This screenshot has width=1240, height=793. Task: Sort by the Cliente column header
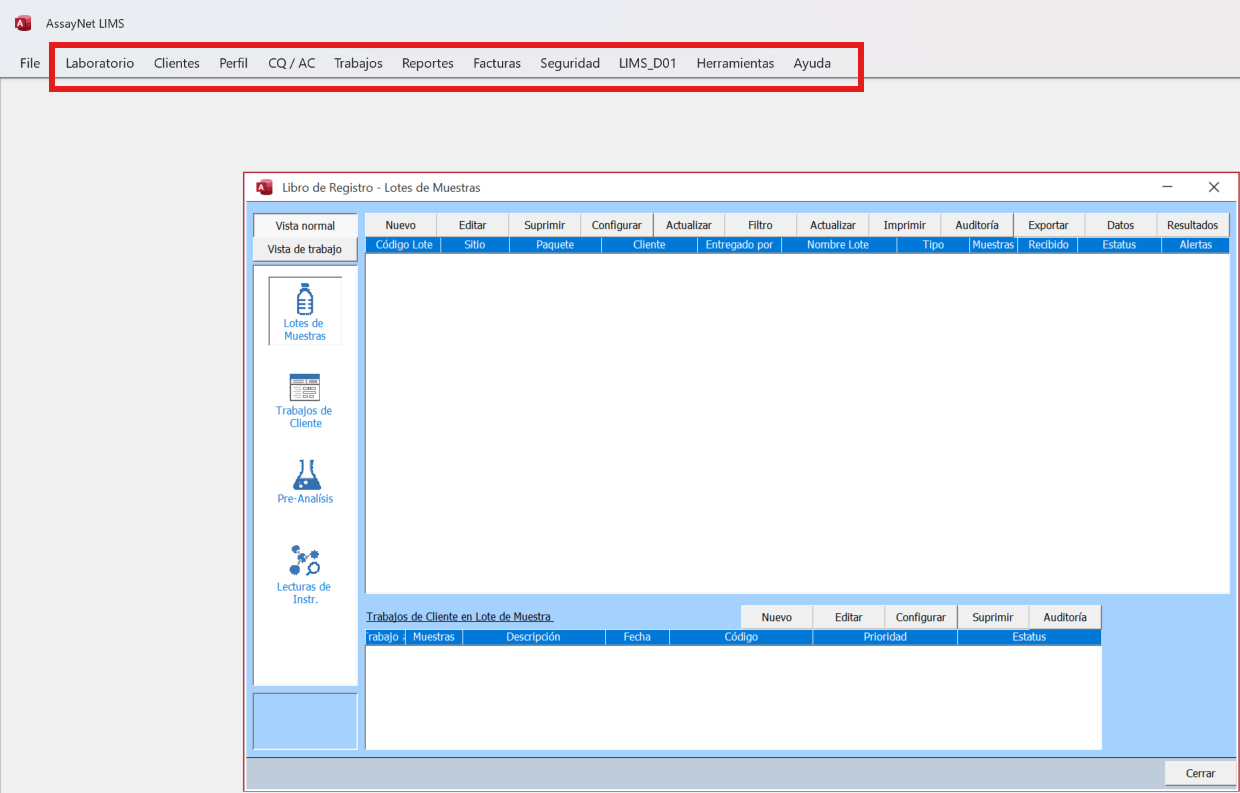649,245
